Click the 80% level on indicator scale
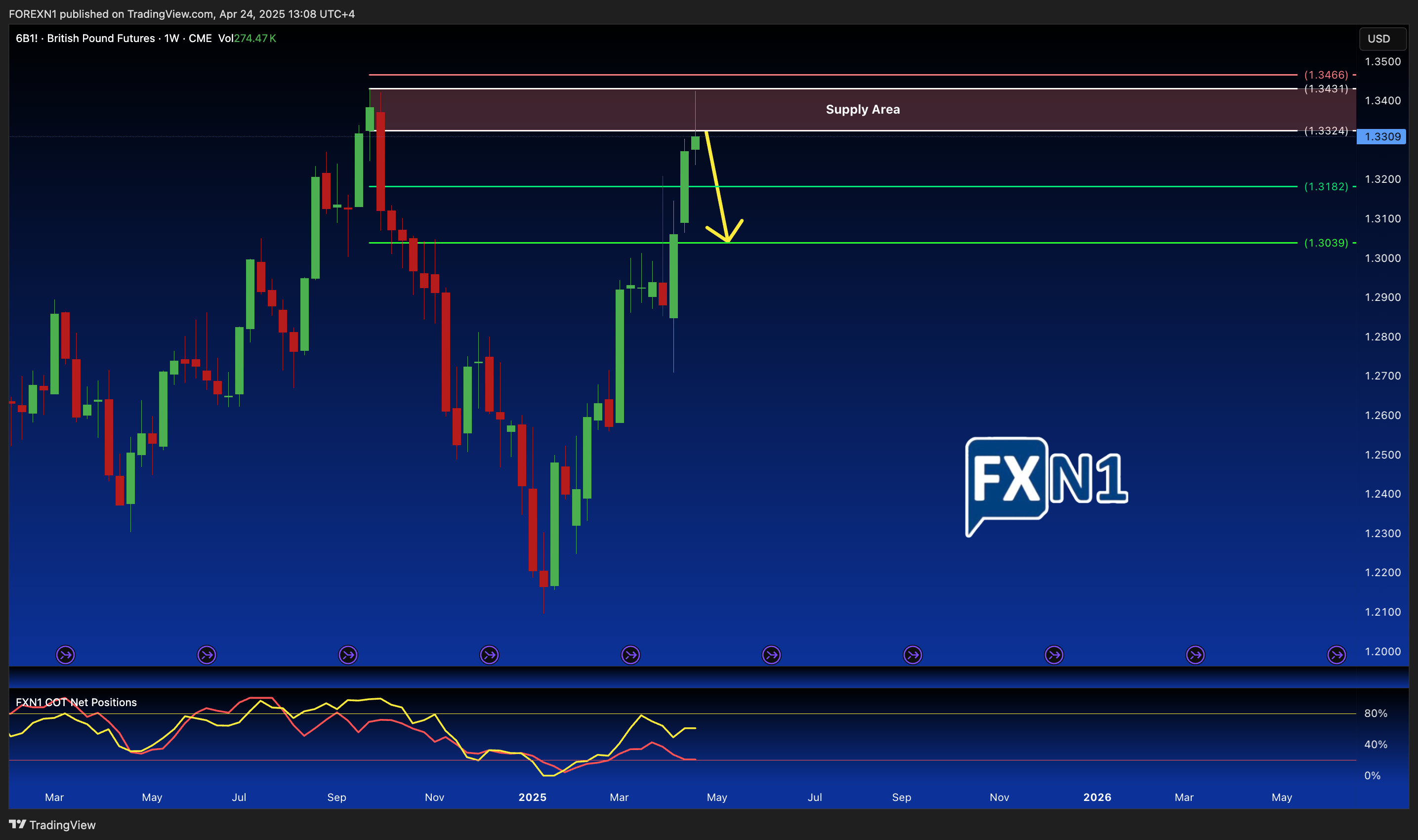Image resolution: width=1418 pixels, height=840 pixels. (1376, 713)
